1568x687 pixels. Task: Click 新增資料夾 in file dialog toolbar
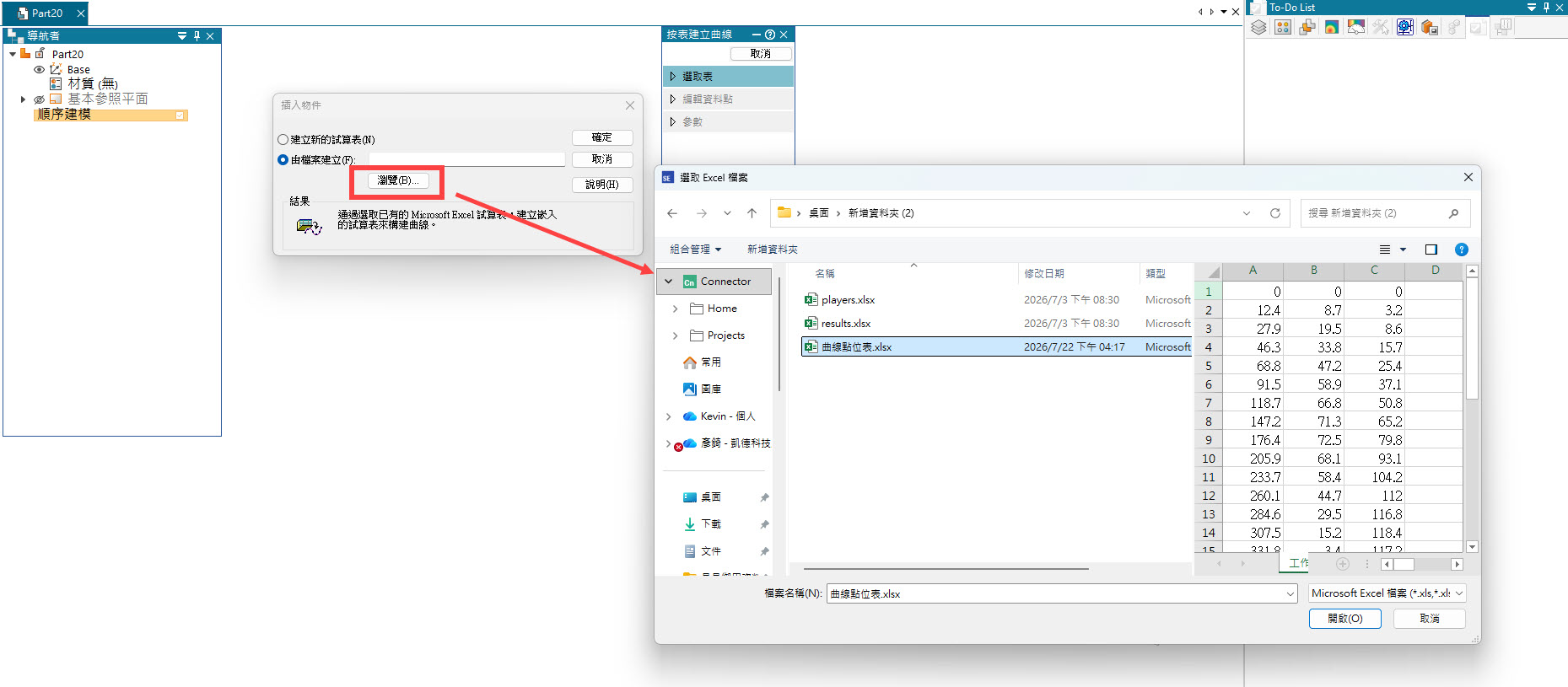[x=773, y=250]
